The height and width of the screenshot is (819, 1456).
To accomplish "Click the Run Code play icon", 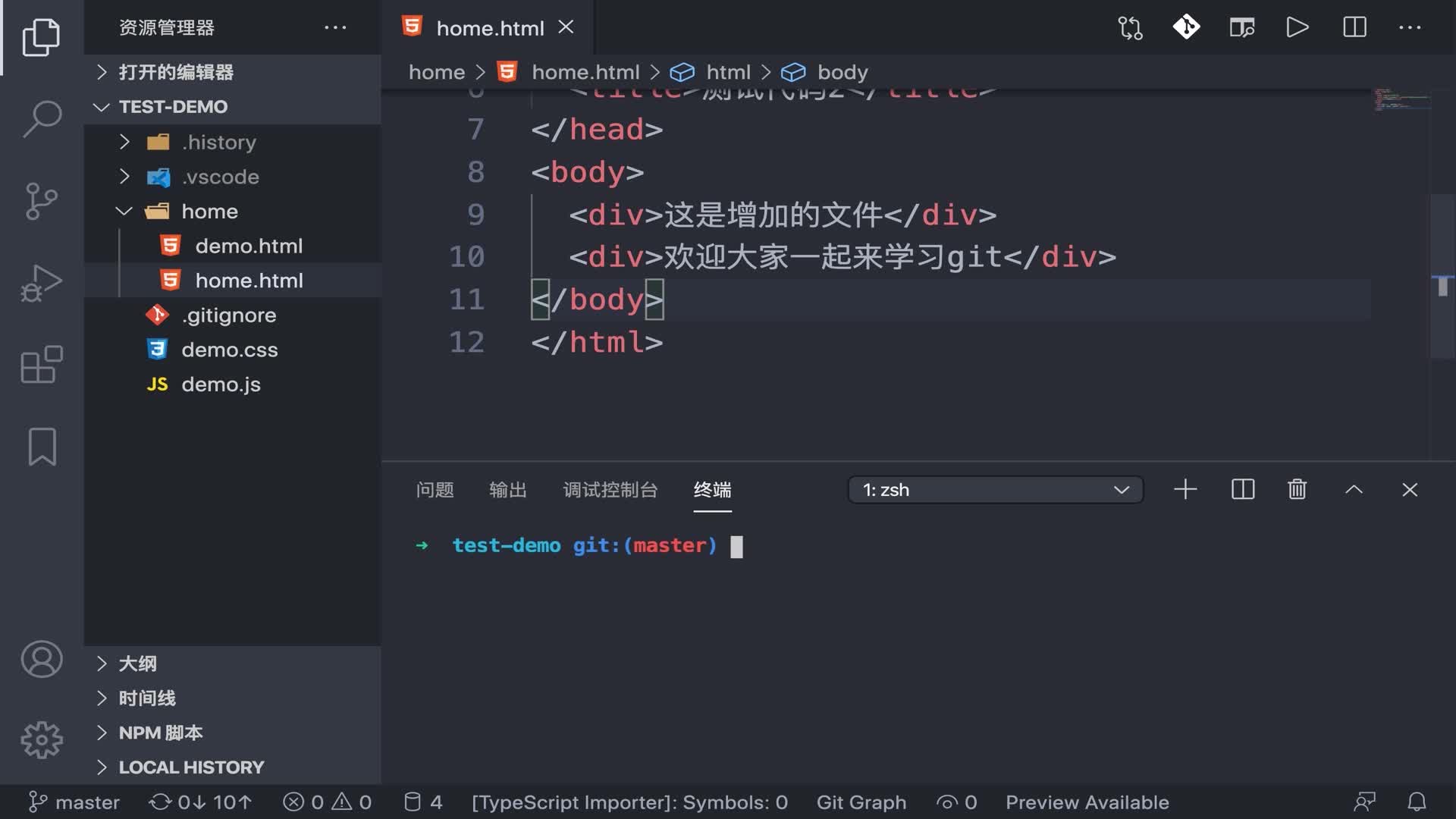I will coord(1298,28).
